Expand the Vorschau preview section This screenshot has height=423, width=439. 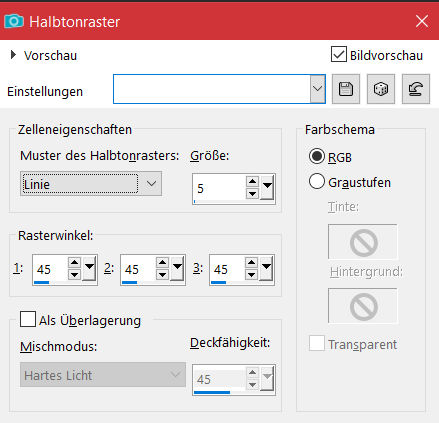point(13,55)
